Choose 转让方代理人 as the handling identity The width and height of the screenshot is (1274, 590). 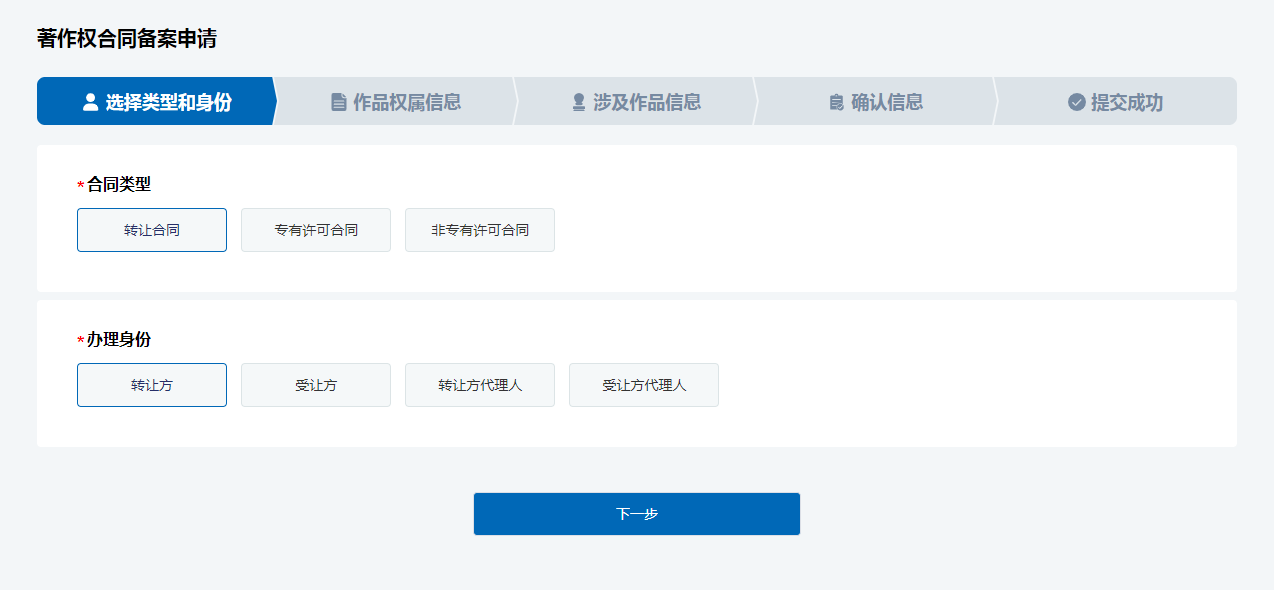point(479,384)
